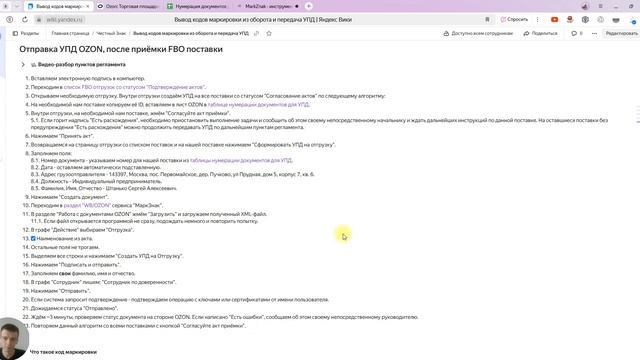Viewport: 640px width, 360px height.
Task: Click step text 'Дожидаемся статуса "Отправлено"'
Action: coord(74,309)
